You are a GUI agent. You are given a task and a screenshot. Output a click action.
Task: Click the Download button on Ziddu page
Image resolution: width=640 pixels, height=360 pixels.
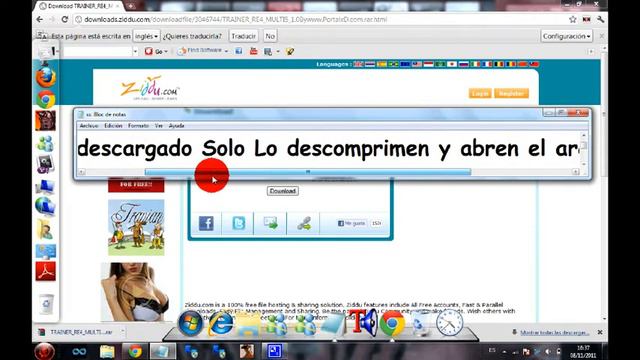282,191
